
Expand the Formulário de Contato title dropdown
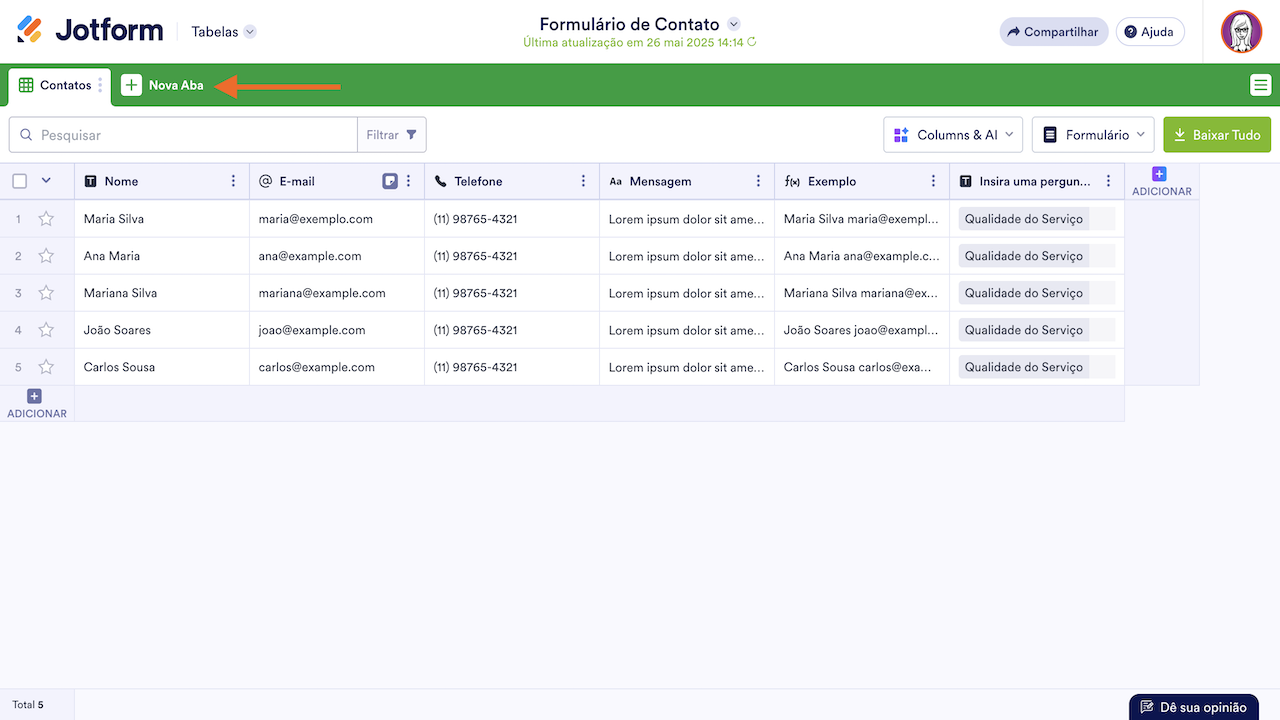click(734, 24)
